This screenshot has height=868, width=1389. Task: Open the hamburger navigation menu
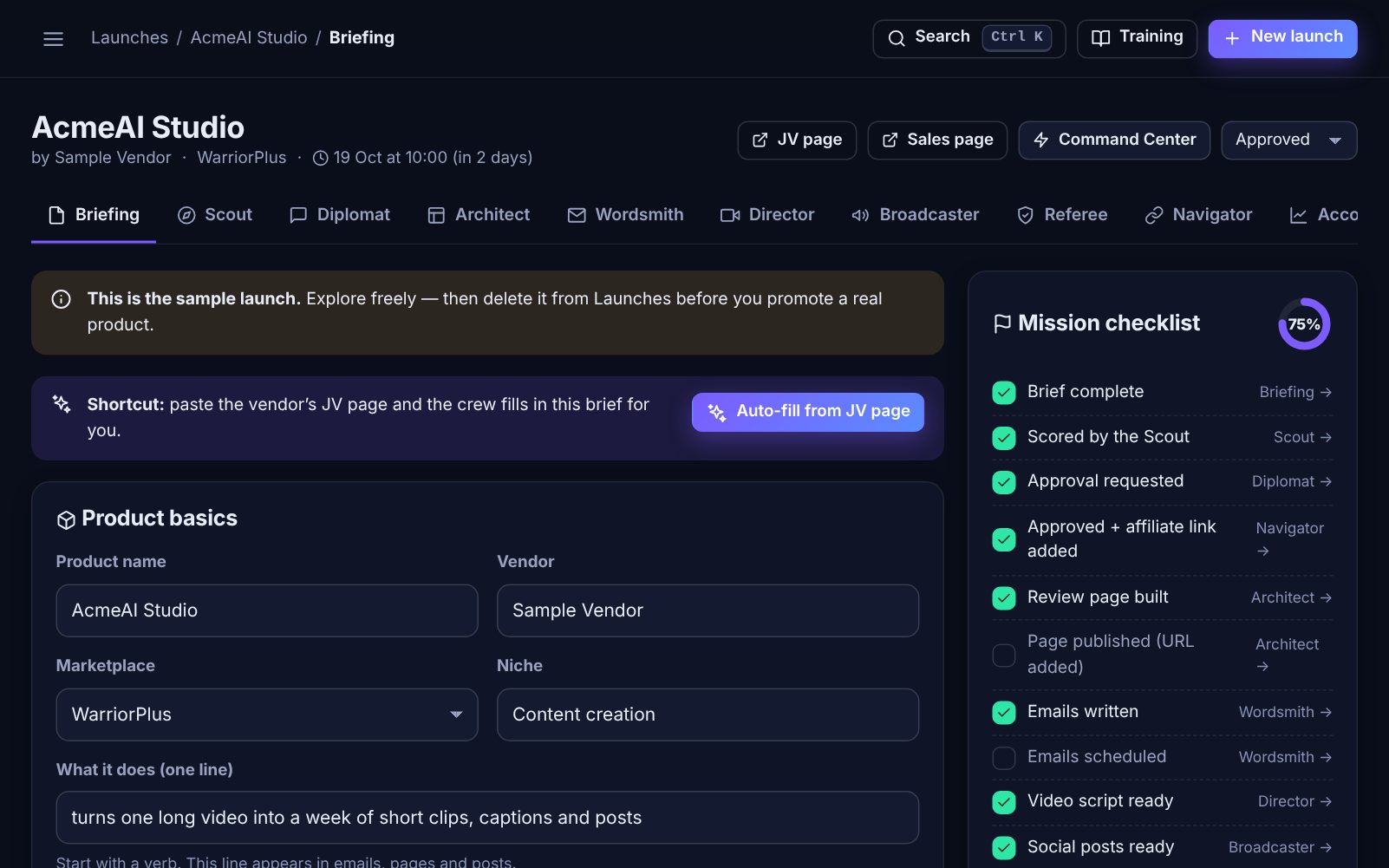(53, 39)
